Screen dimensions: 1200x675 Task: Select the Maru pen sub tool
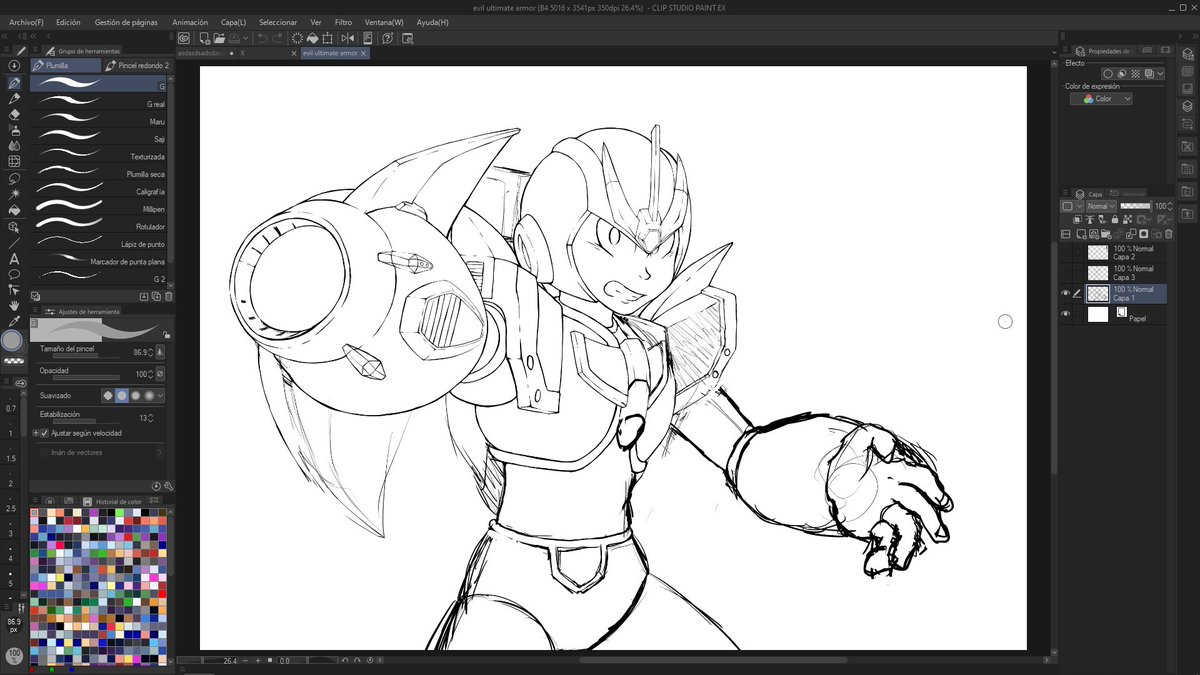pyautogui.click(x=100, y=121)
